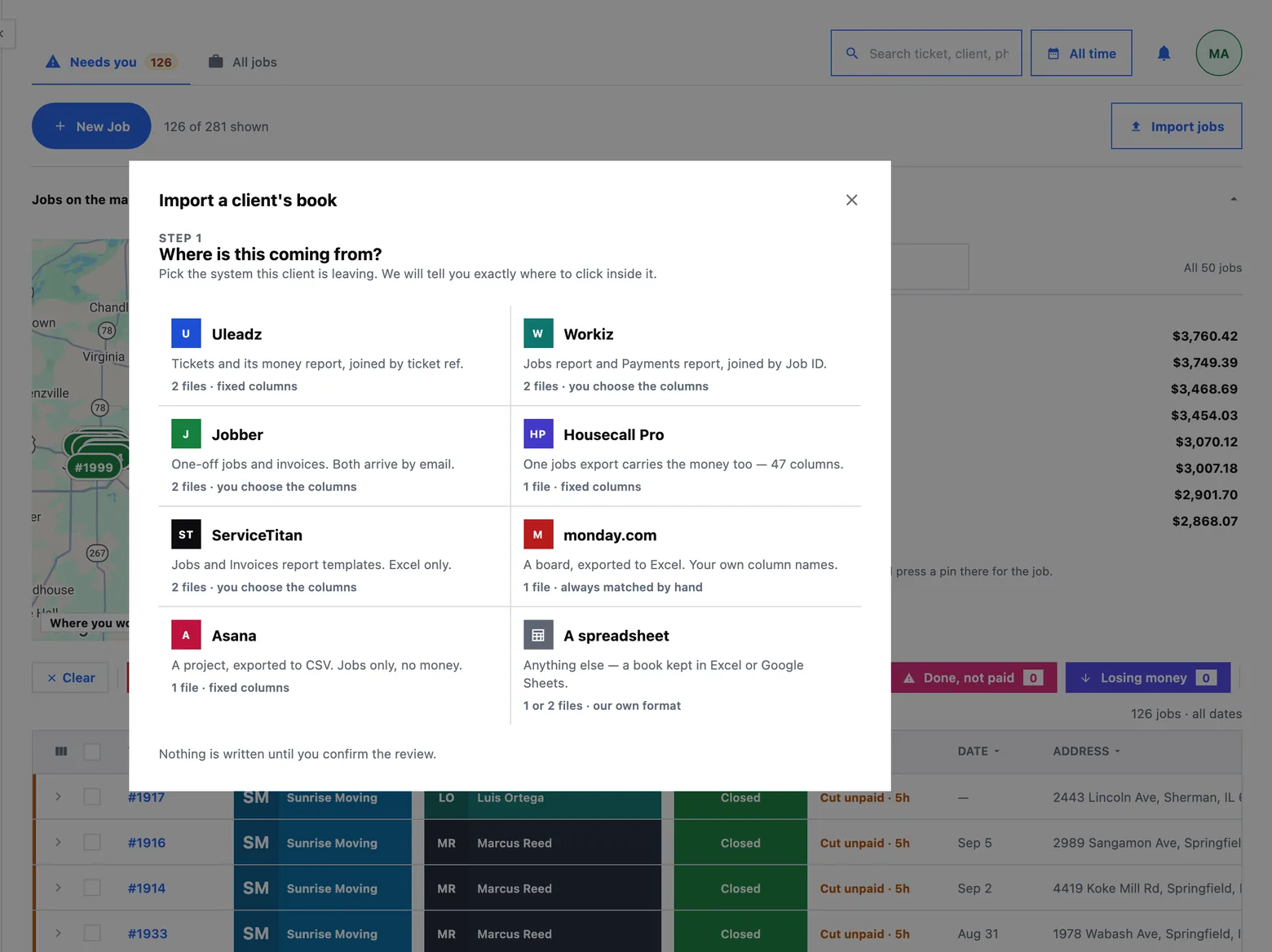
Task: Collapse the Jobs on the map section
Action: tap(1233, 199)
